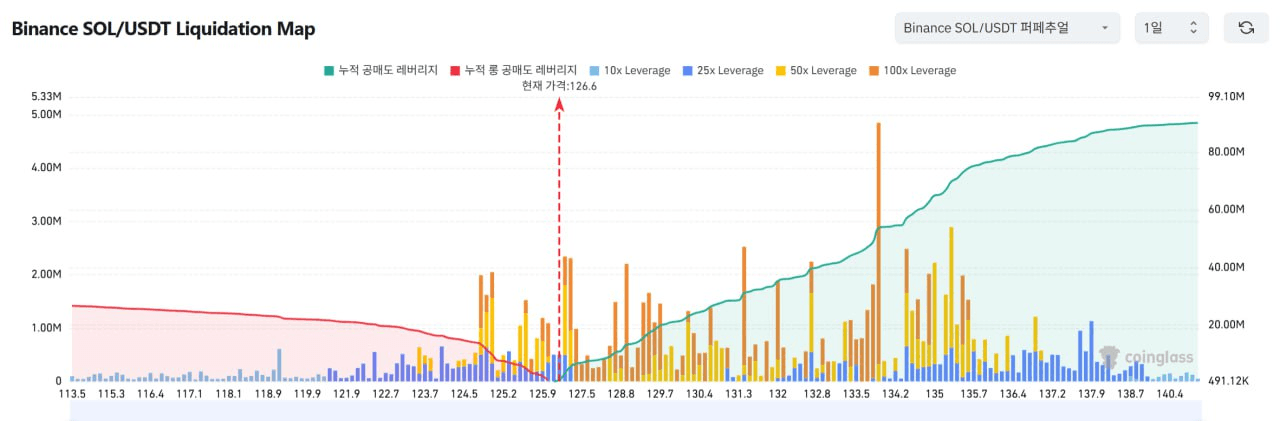
Task: Toggle the 누적 롱 공매도 레버리지 legend series
Action: [514, 71]
